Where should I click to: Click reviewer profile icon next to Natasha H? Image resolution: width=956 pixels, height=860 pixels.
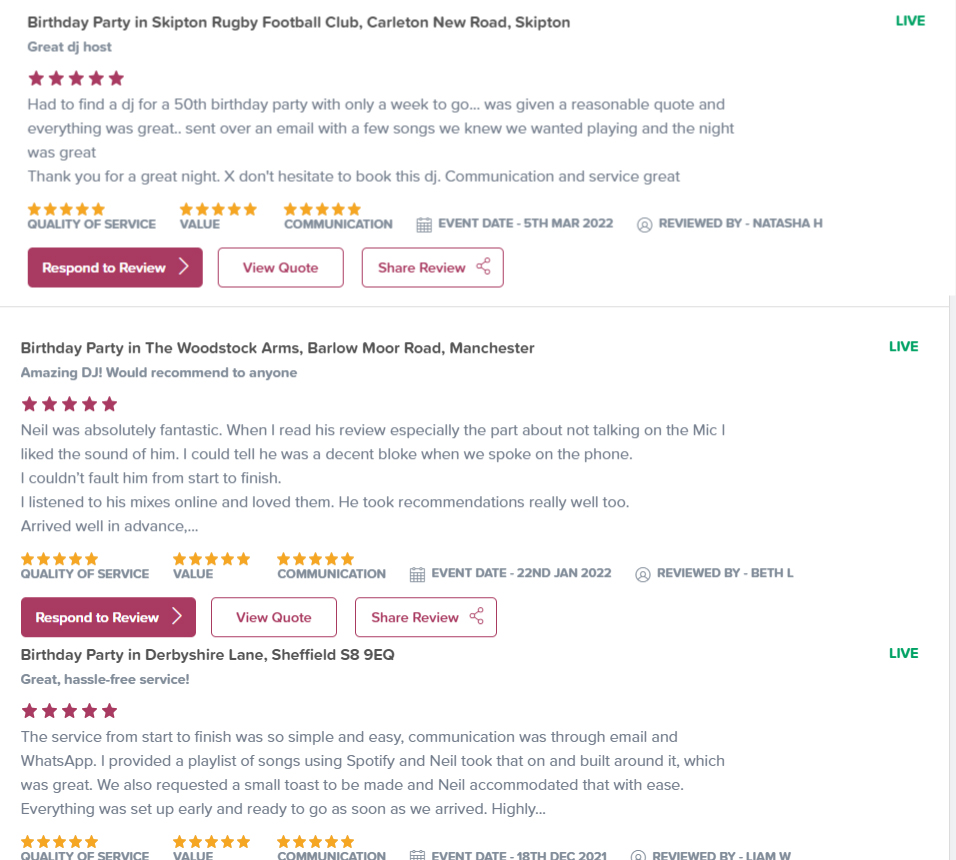[645, 225]
